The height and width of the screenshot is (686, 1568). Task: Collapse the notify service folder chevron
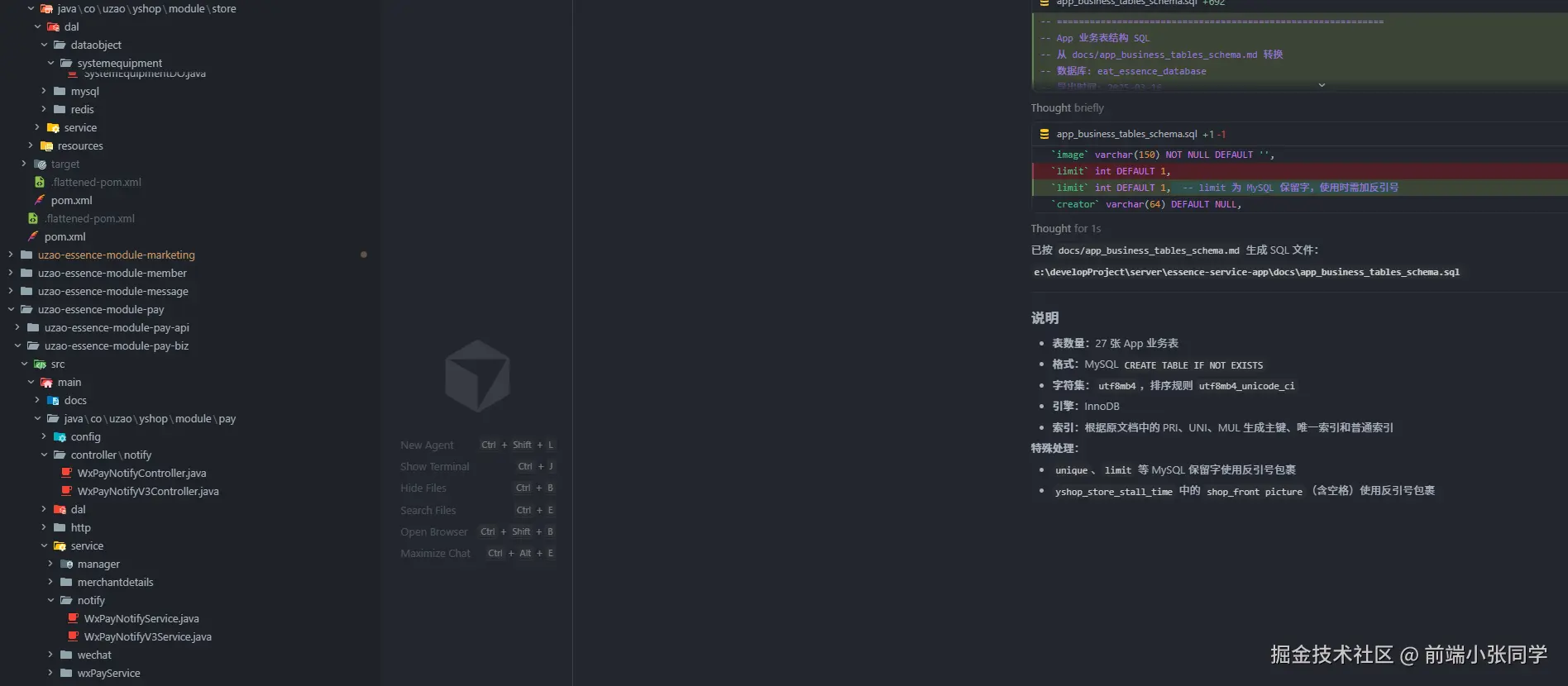coord(50,600)
